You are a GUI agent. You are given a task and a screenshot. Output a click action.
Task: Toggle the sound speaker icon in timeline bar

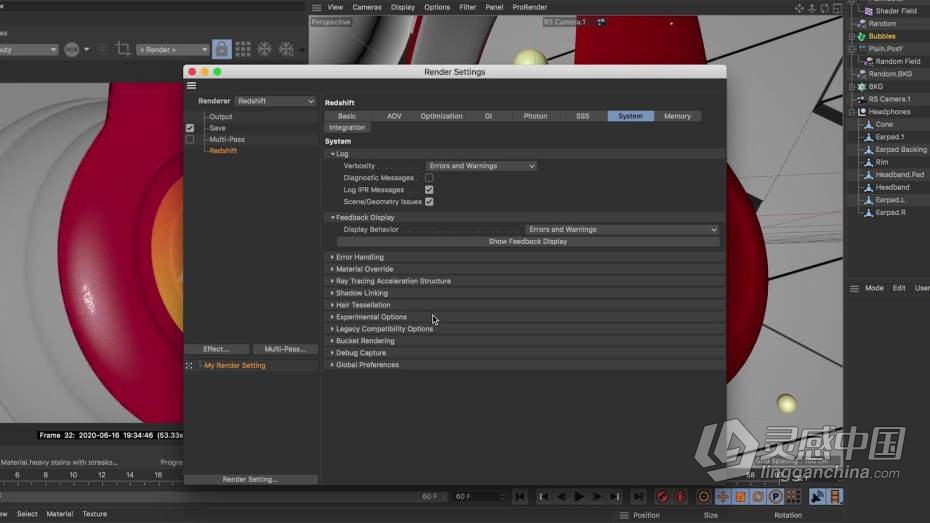click(x=817, y=496)
